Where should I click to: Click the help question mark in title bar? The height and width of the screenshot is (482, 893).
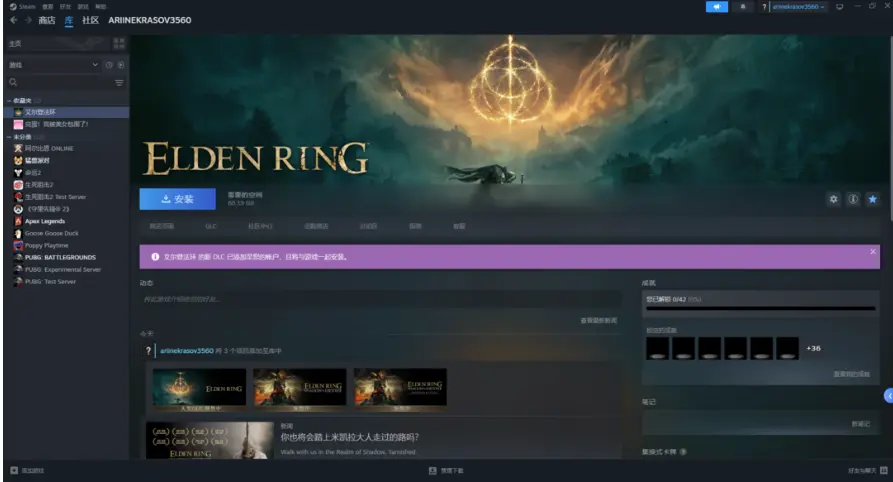[764, 7]
